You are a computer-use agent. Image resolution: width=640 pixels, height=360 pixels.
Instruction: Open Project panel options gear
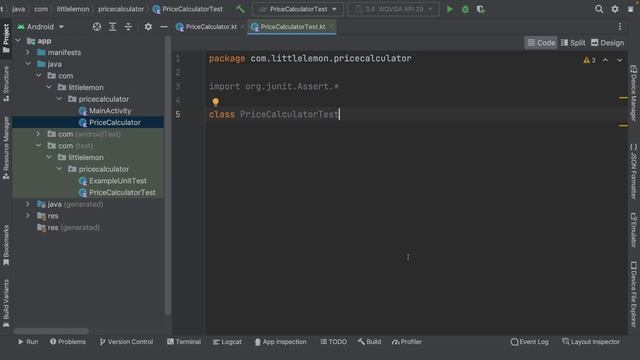pyautogui.click(x=148, y=27)
